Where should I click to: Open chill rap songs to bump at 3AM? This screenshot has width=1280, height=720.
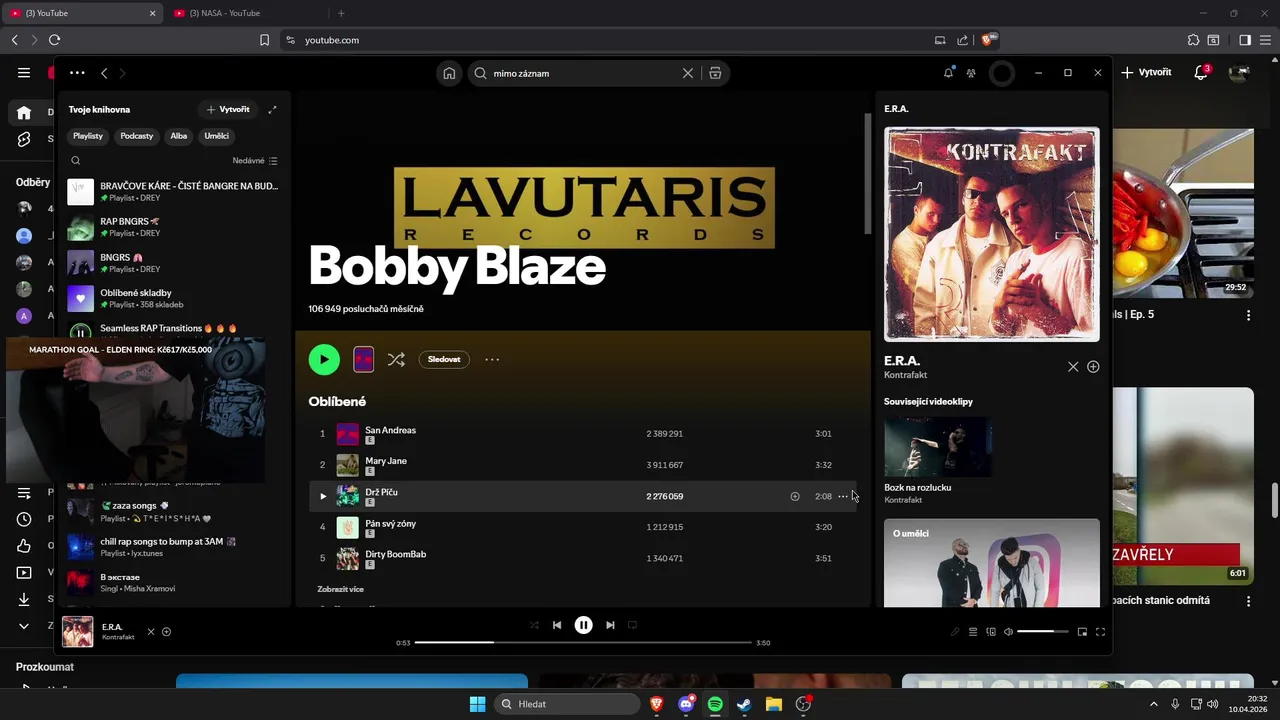pos(173,546)
